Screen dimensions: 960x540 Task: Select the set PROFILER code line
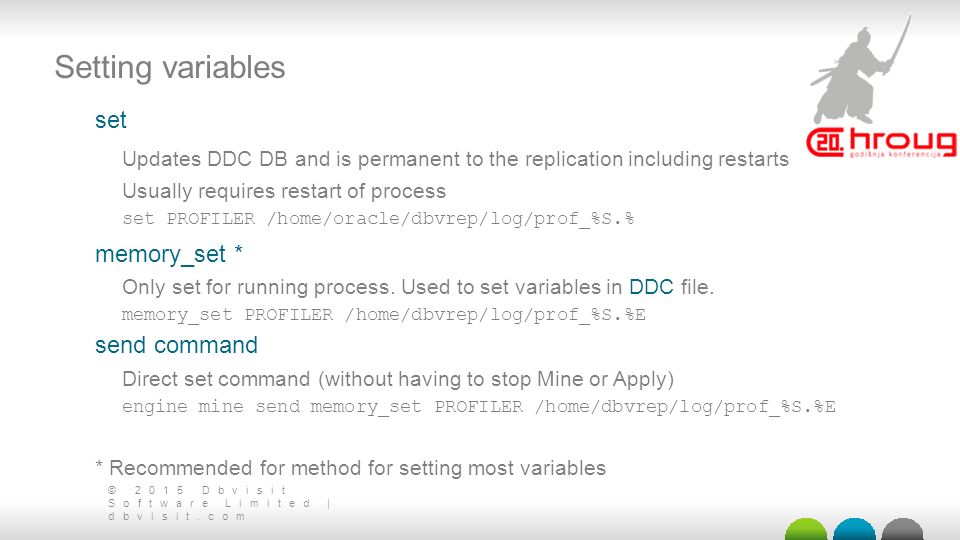coord(378,219)
